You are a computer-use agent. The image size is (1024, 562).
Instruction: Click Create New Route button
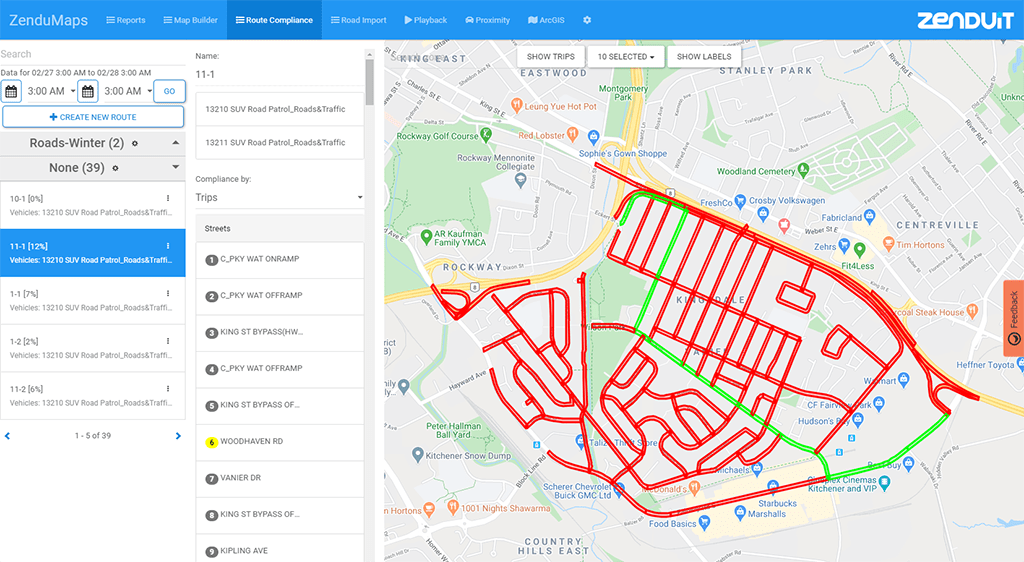tap(93, 117)
